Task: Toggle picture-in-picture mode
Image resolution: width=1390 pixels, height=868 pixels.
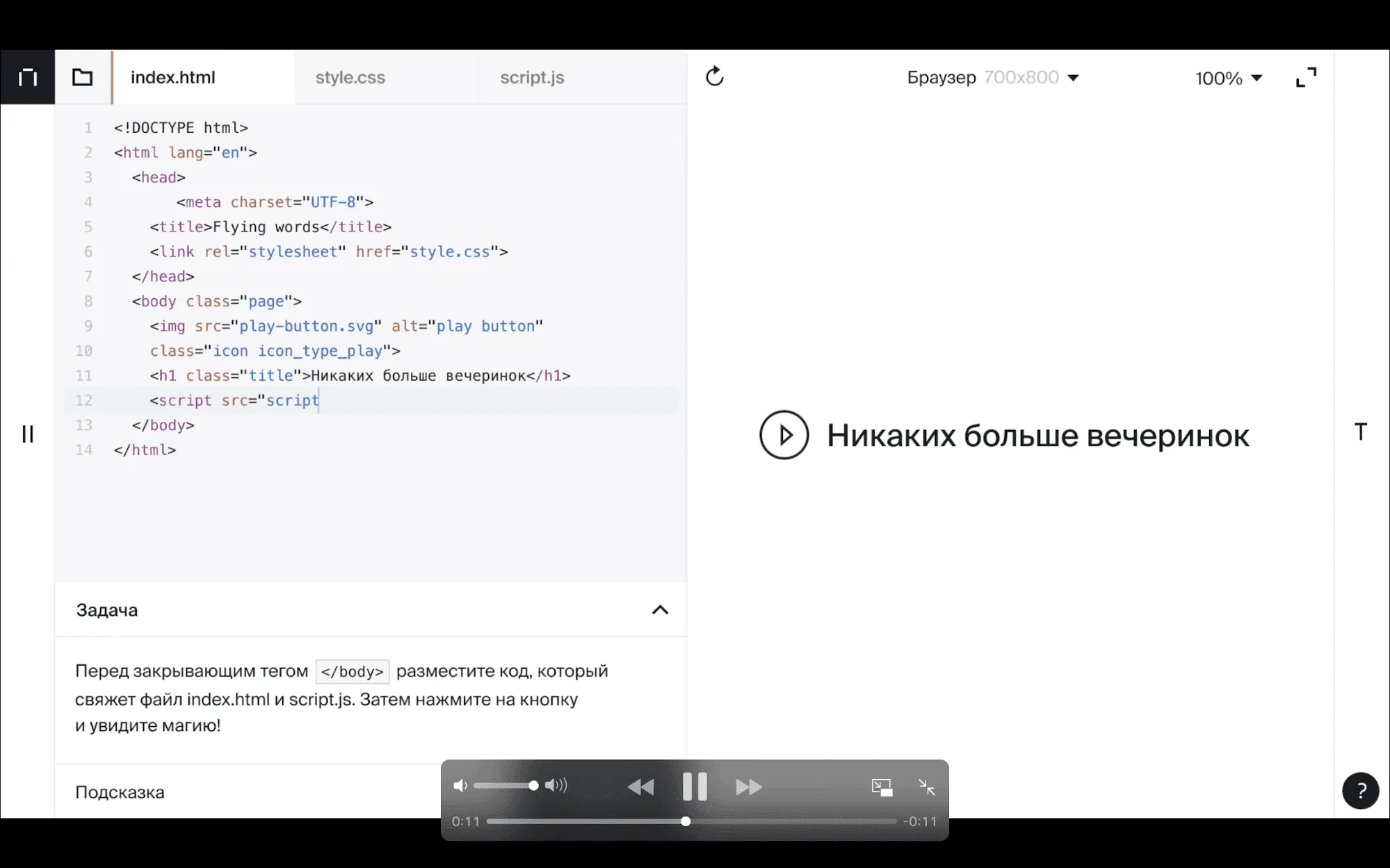Action: coord(882,787)
